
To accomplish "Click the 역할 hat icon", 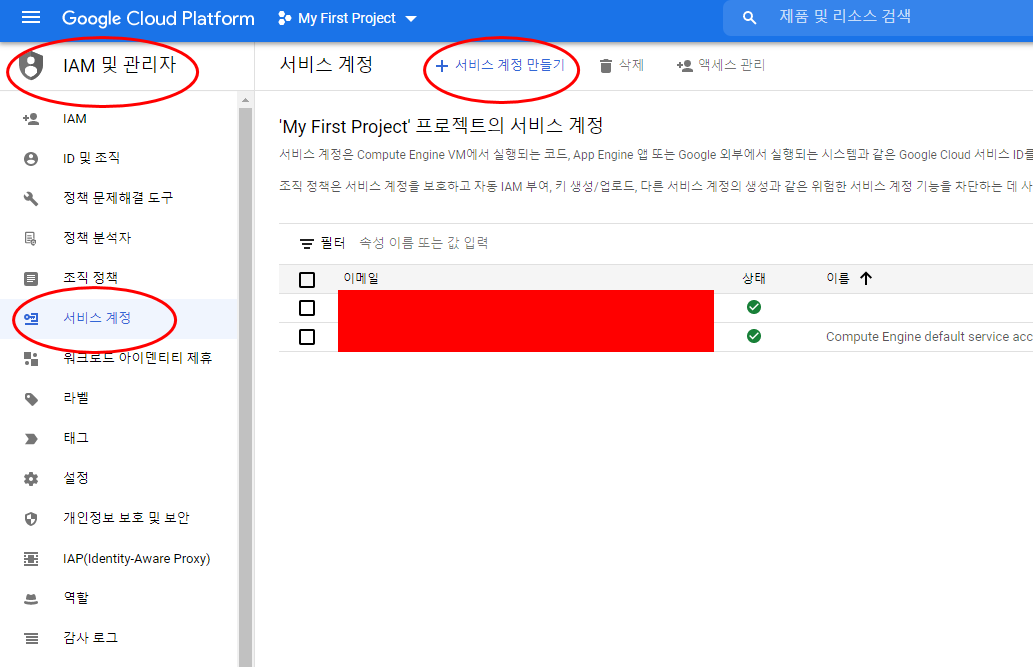I will coord(31,599).
